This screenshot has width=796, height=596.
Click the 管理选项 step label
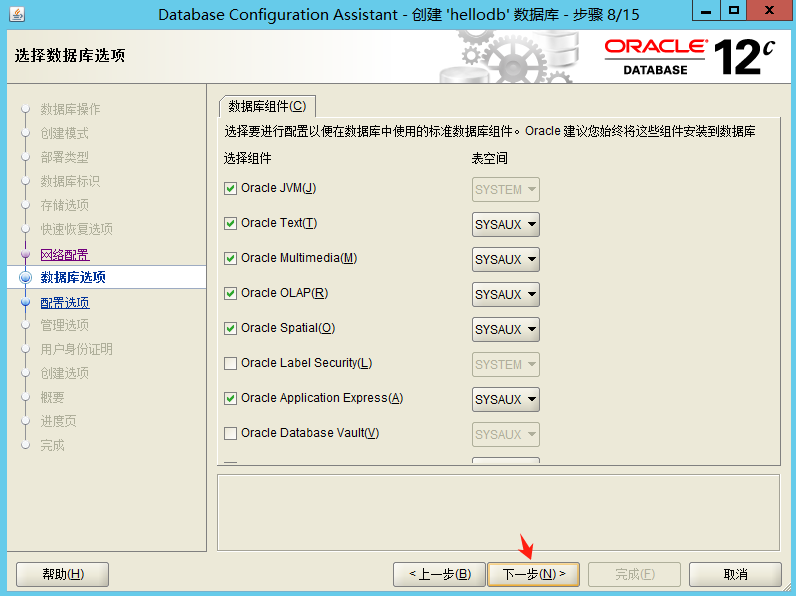pyautogui.click(x=64, y=325)
